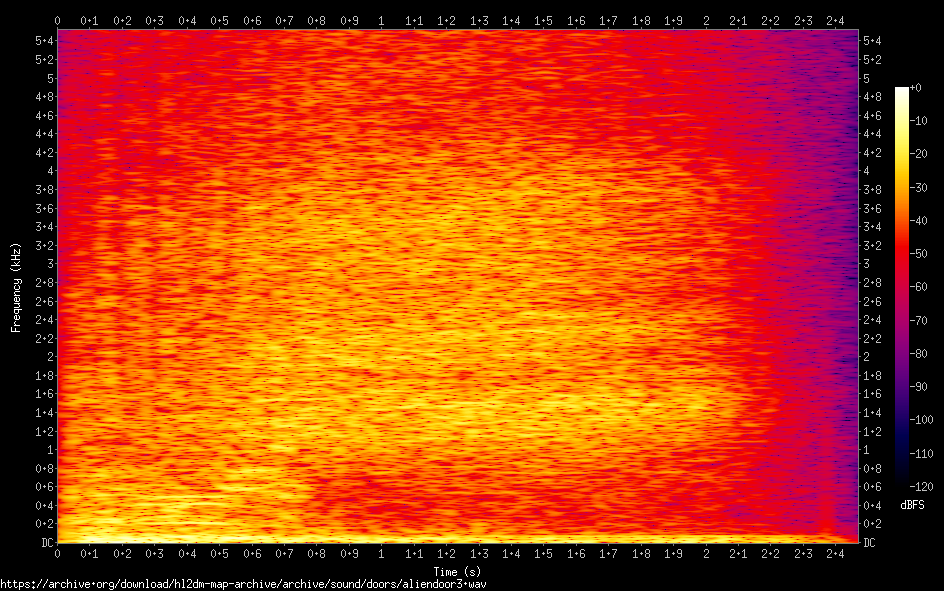Select the 2·4 second tick on the top time axis
This screenshot has height=591, width=944.
(835, 20)
